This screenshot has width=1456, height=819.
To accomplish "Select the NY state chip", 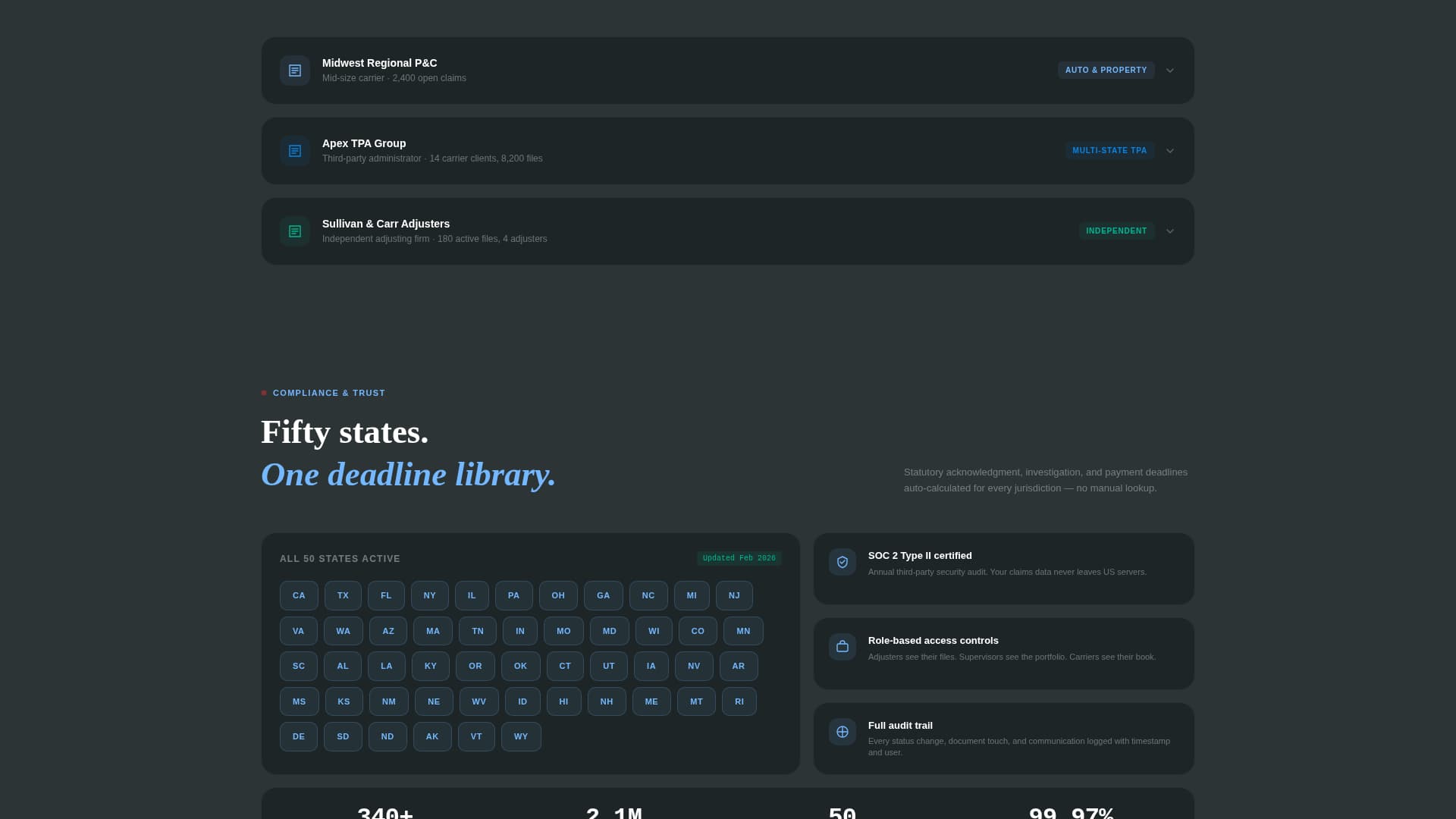I will [430, 595].
